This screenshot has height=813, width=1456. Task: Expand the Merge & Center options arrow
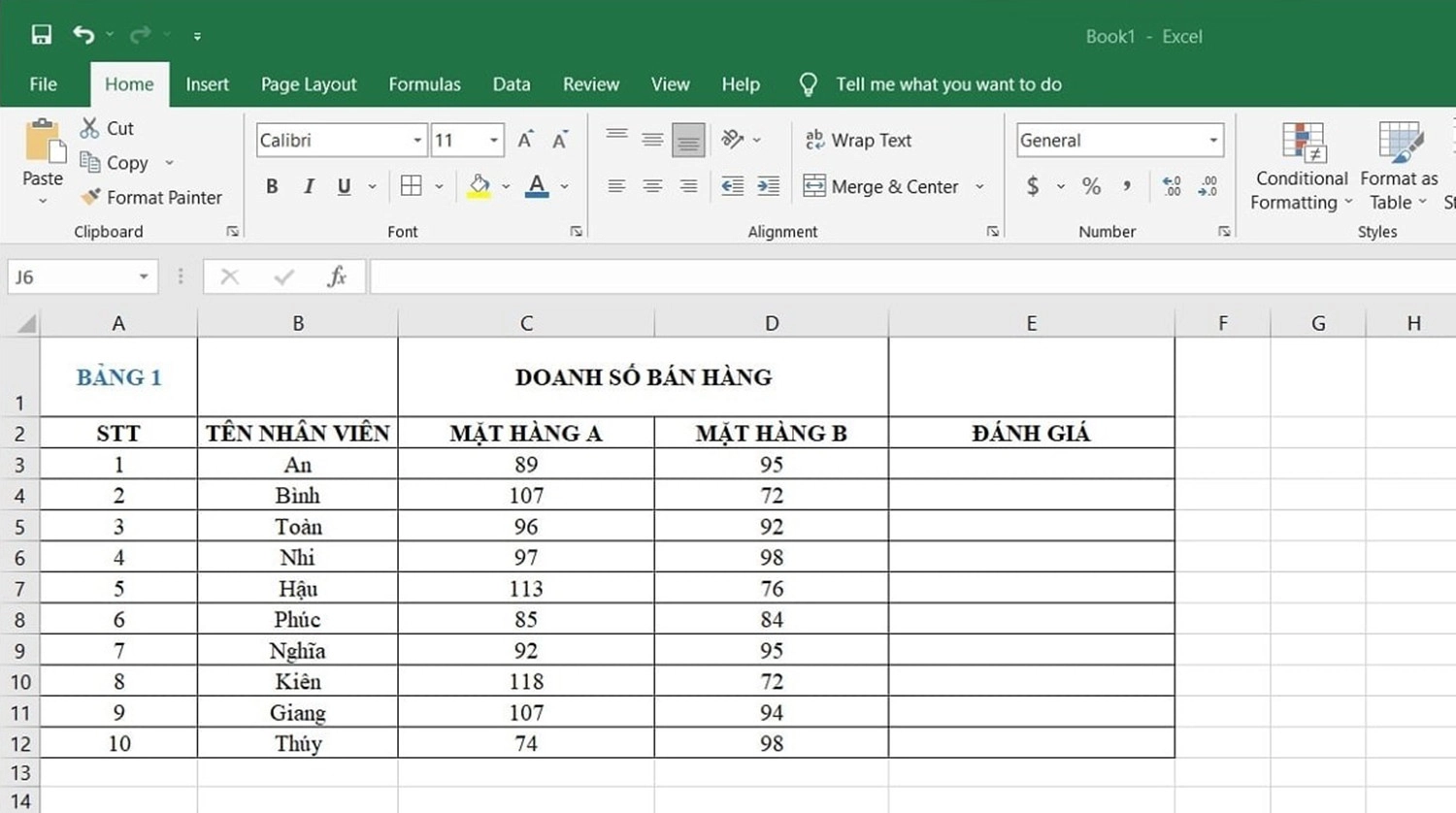pos(979,186)
